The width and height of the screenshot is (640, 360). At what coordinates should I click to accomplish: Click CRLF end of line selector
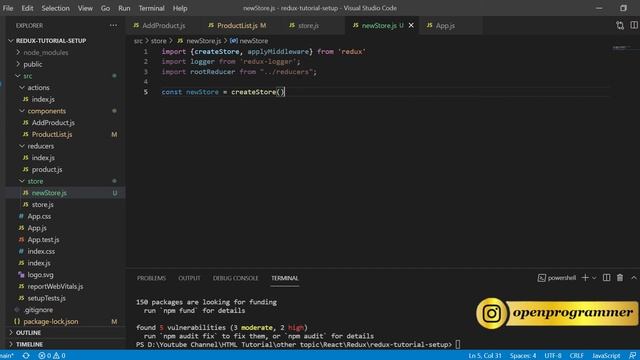(577, 356)
